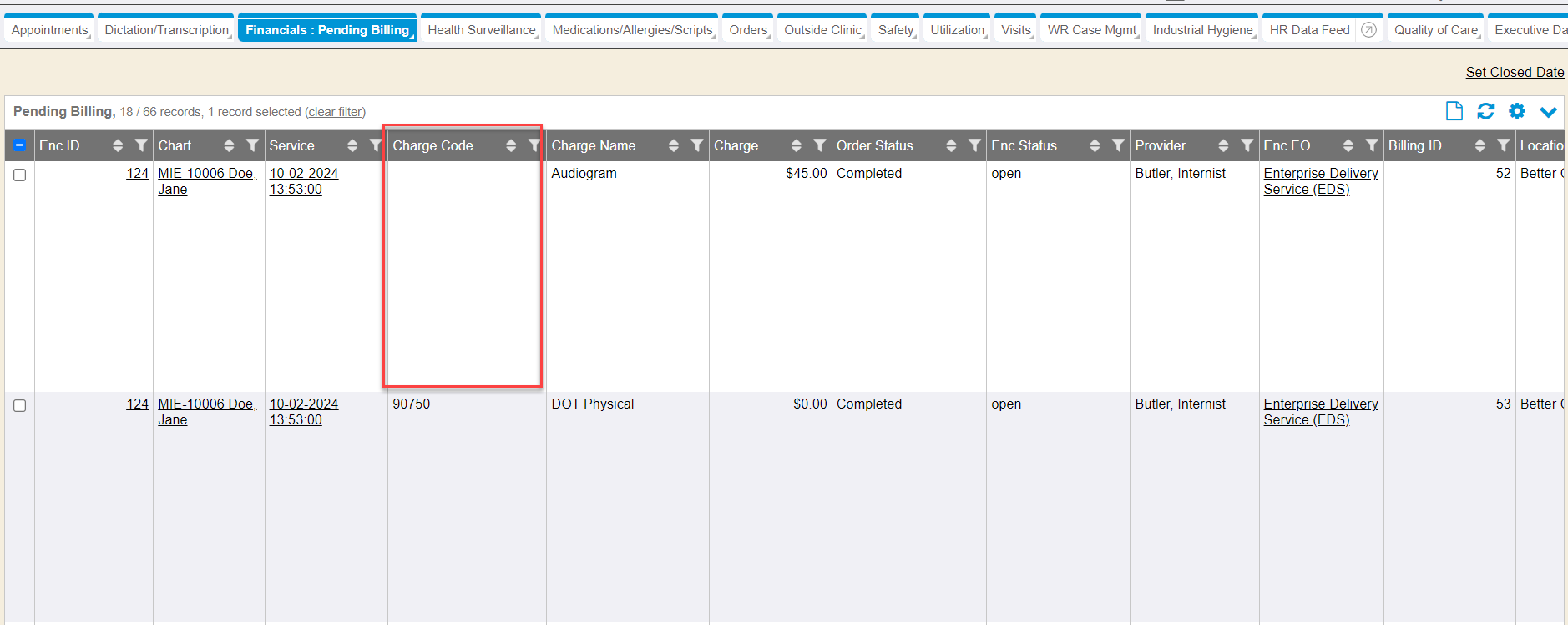Viewport: 1568px width, 625px height.
Task: Filter the Order Status column
Action: point(974,145)
